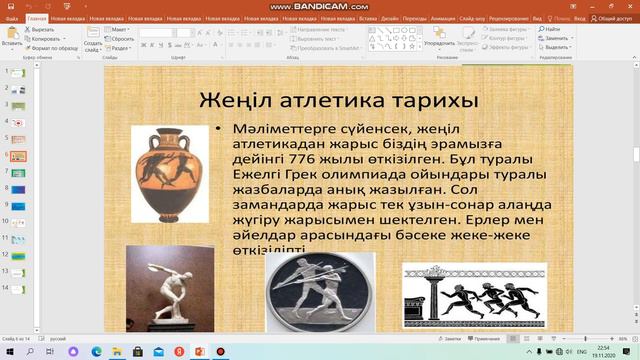640x360 pixels.
Task: Toggle underline Ч formatting
Action: [x=161, y=45]
